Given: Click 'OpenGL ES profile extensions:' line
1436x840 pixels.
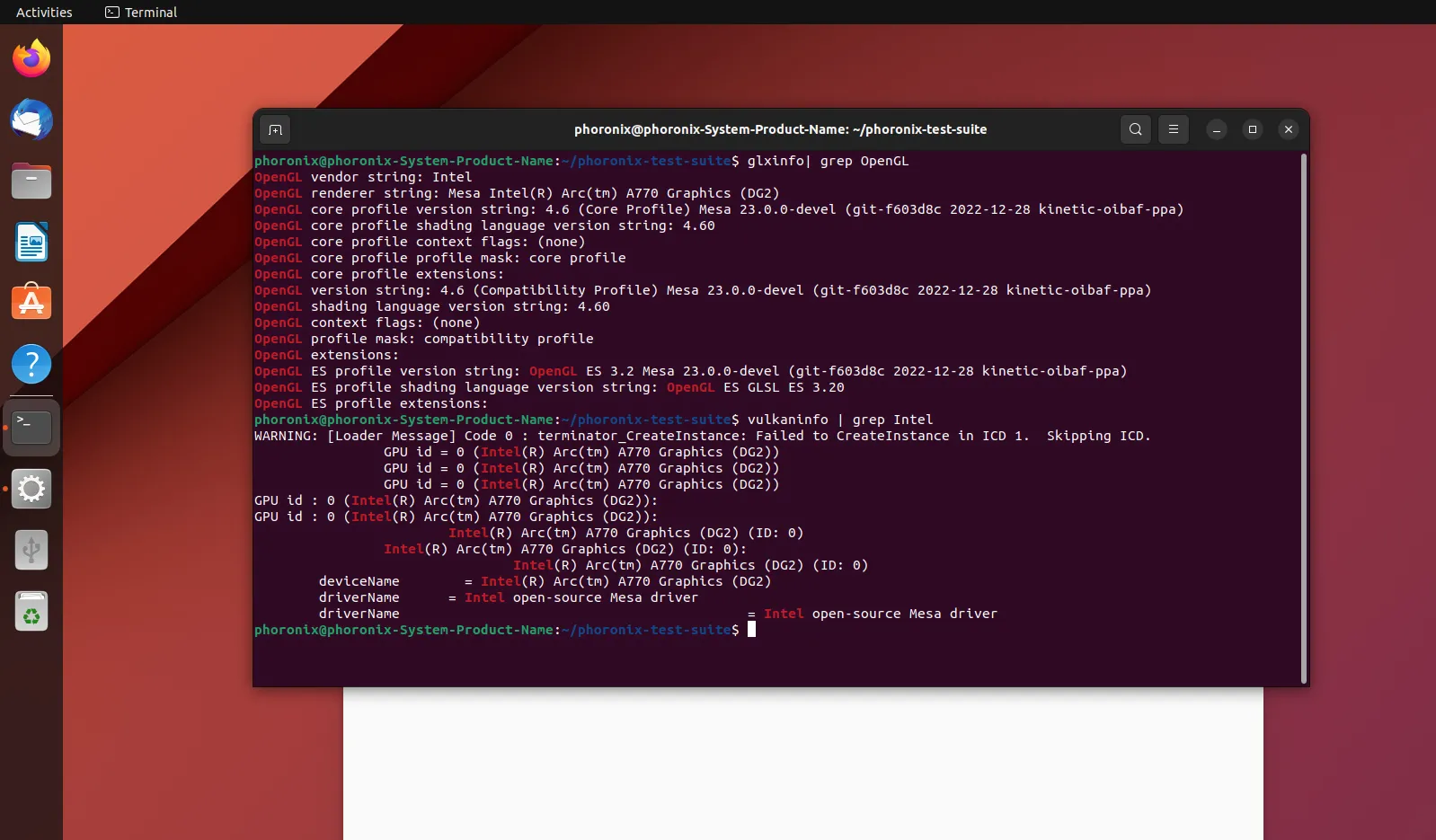Looking at the screenshot, I should point(371,403).
